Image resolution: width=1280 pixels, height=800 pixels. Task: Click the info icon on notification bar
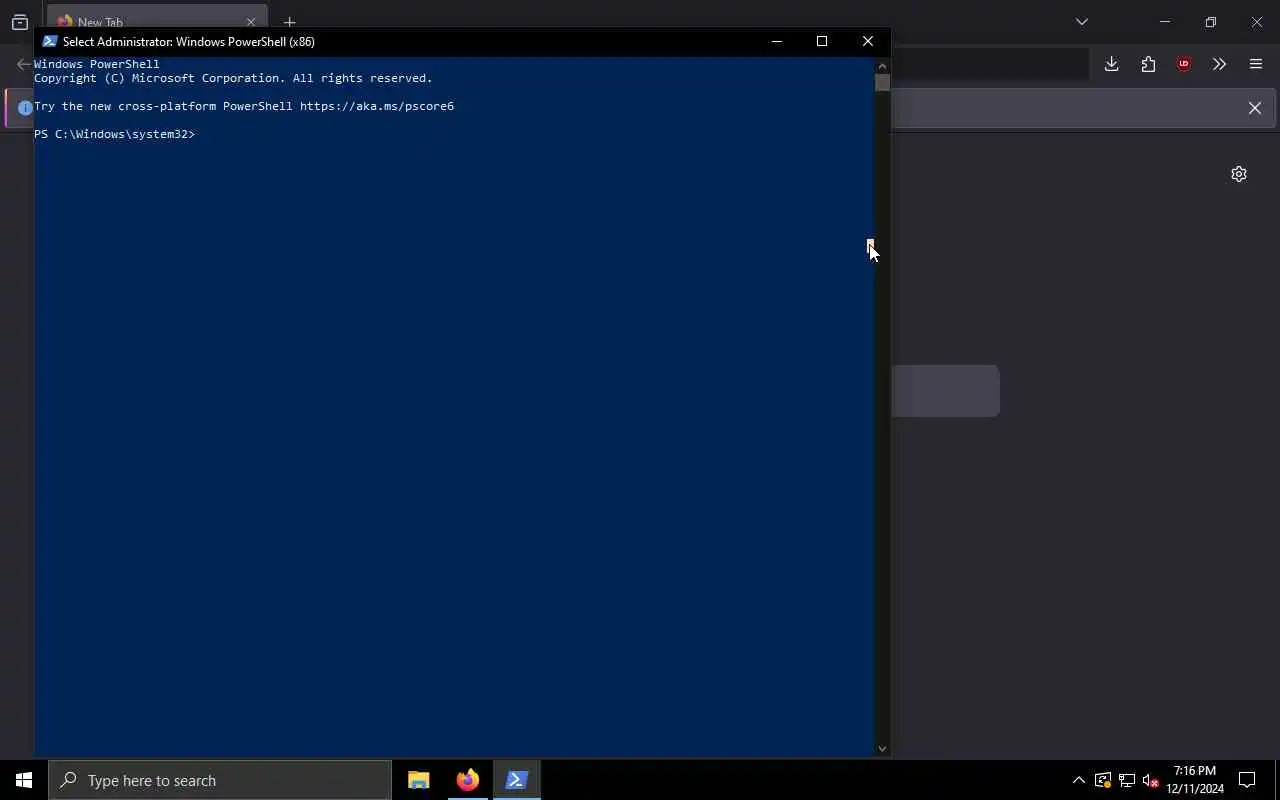coord(25,108)
